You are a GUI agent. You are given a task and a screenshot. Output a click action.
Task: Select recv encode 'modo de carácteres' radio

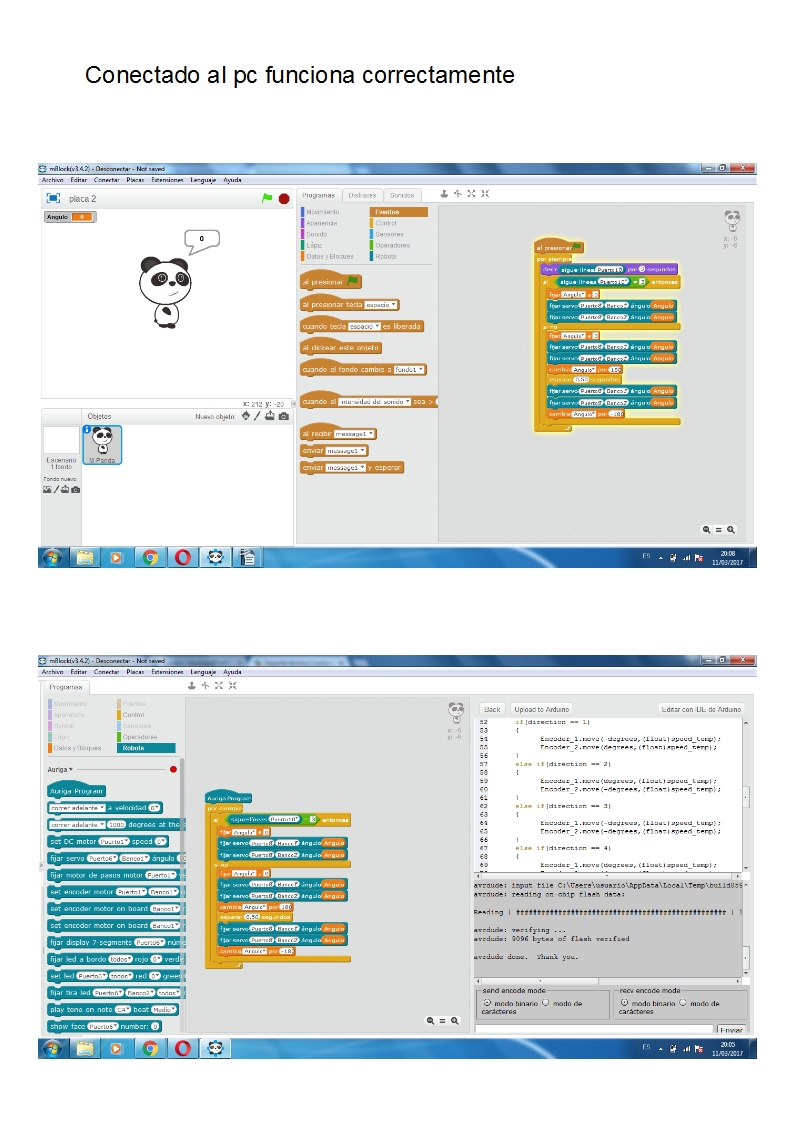[682, 1003]
